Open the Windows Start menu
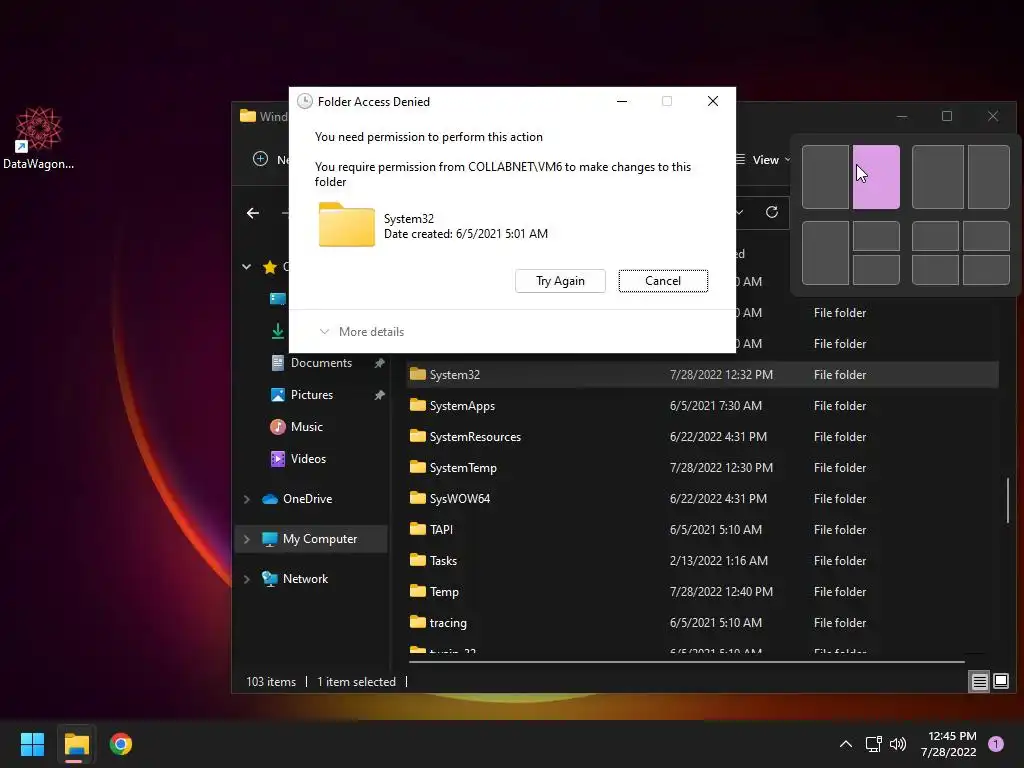 pos(32,744)
